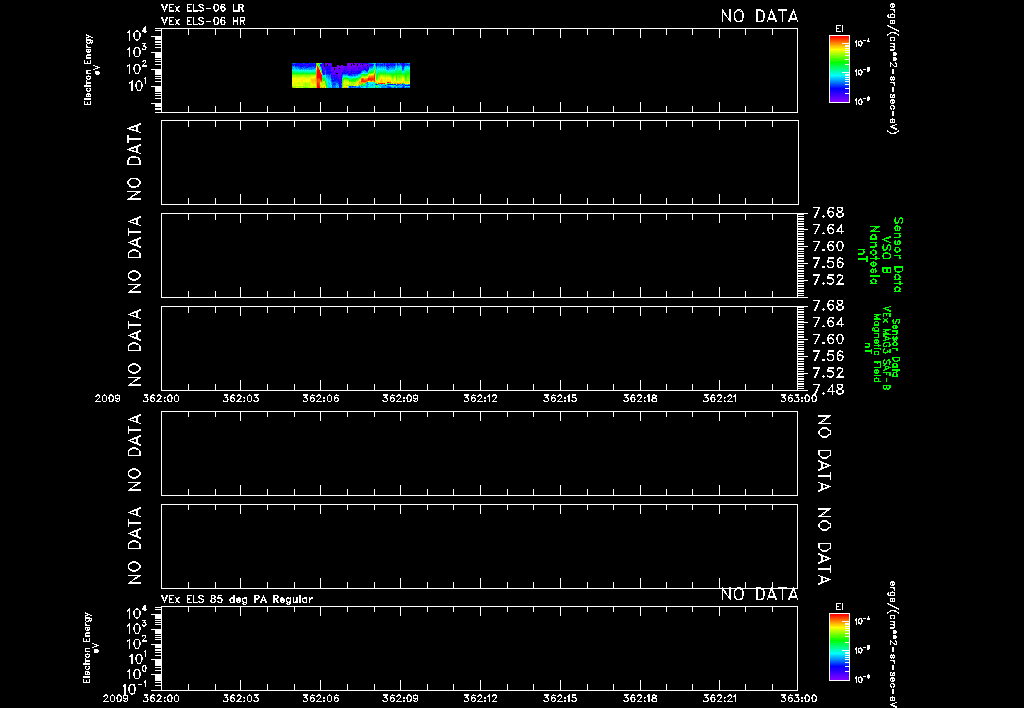
Task: Click the "NO DATA" label above the ELS-06 panel
Action: (759, 16)
